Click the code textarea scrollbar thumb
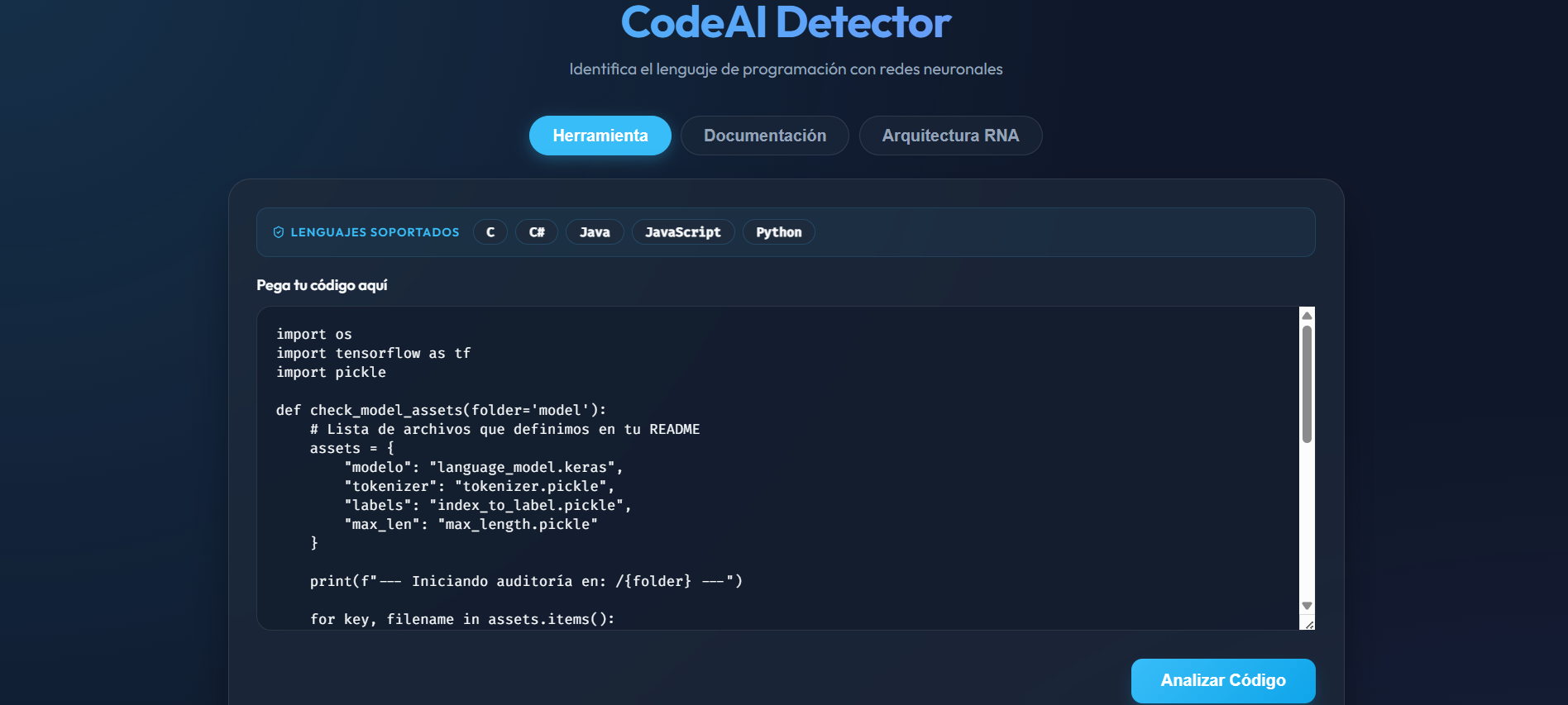 (1307, 384)
